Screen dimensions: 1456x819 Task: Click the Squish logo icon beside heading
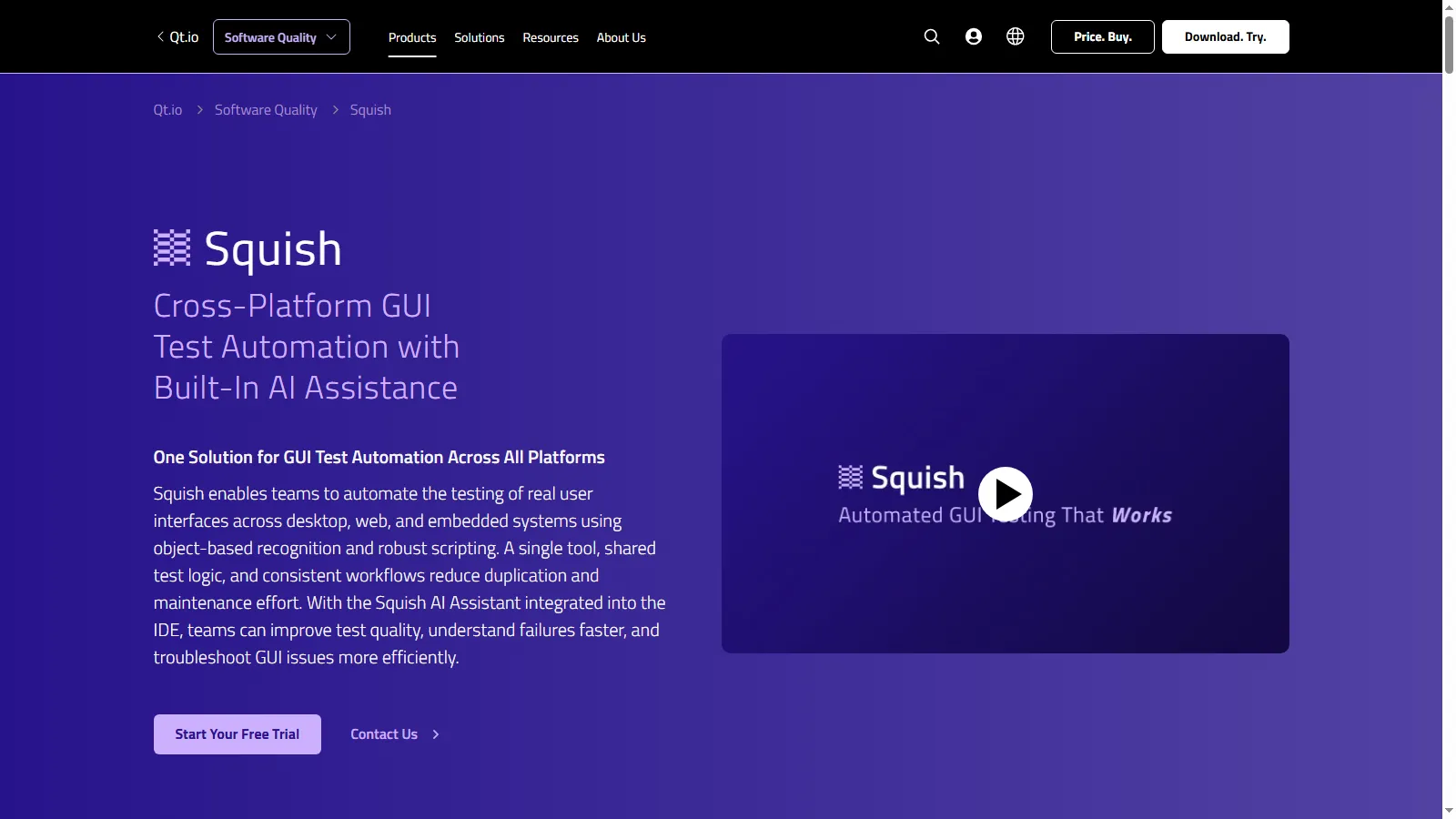pos(172,248)
